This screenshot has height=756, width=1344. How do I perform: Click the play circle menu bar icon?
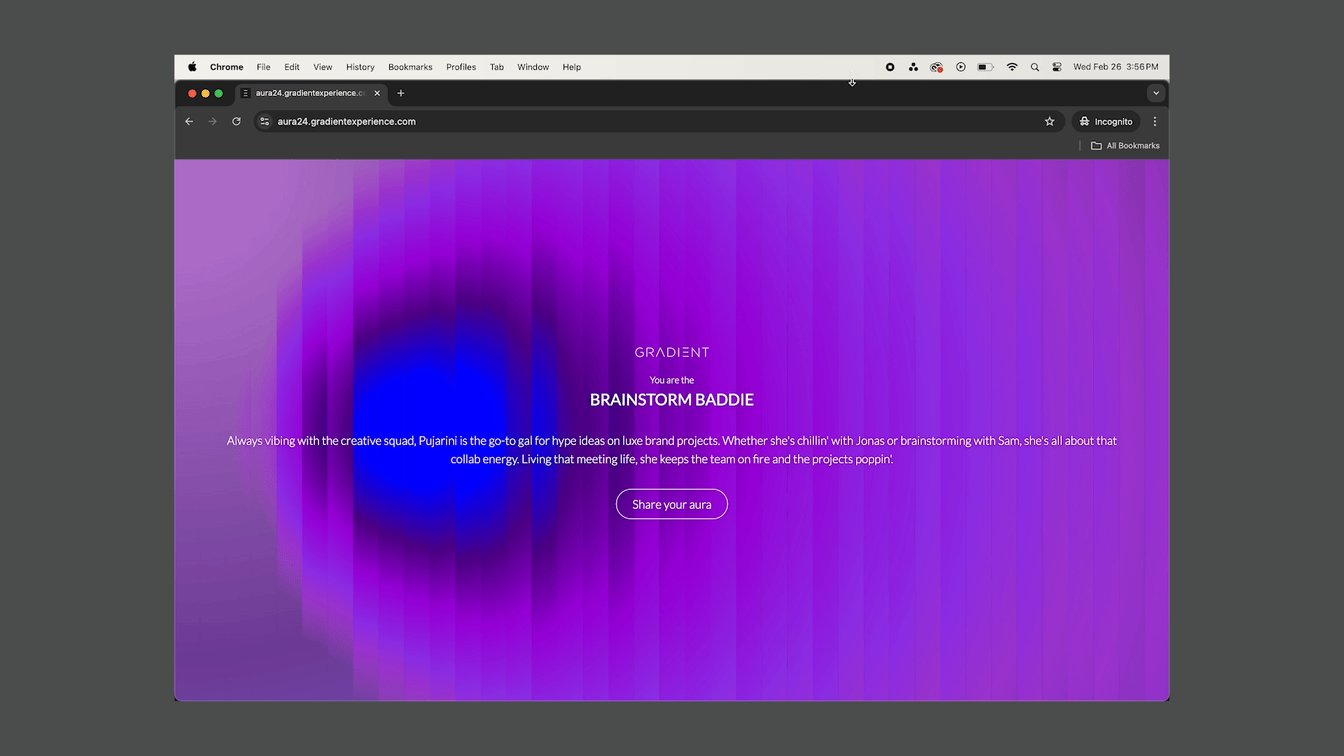click(961, 67)
